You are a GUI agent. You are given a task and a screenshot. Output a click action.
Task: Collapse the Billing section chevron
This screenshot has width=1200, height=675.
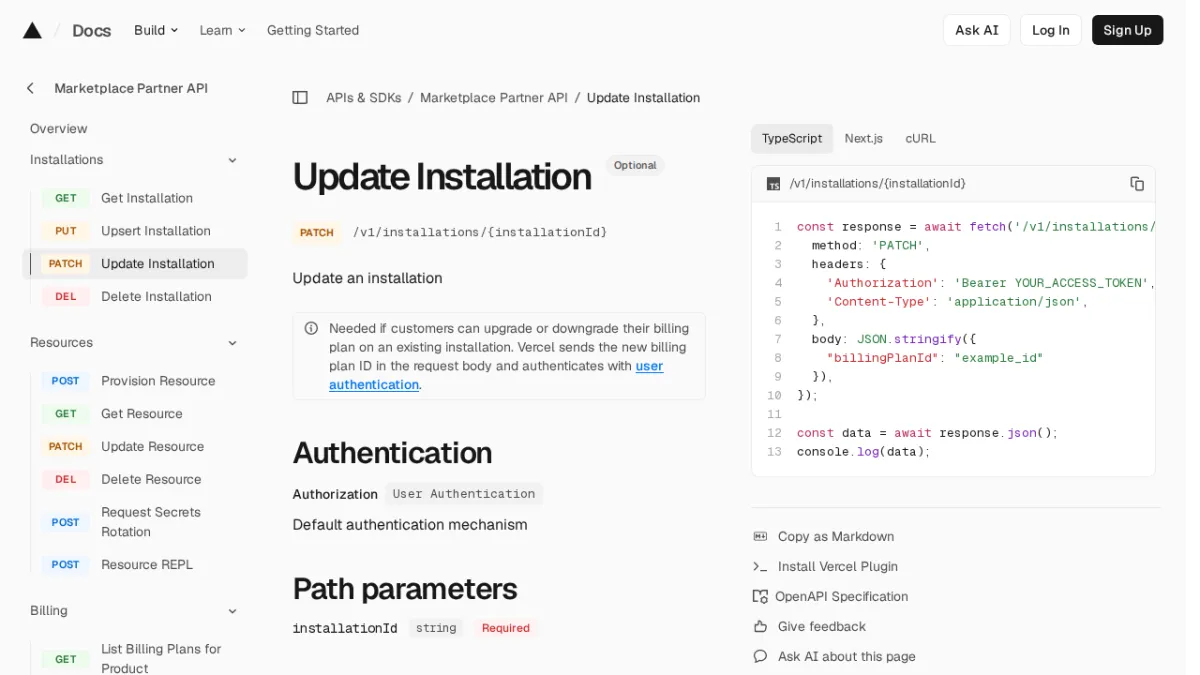232,611
